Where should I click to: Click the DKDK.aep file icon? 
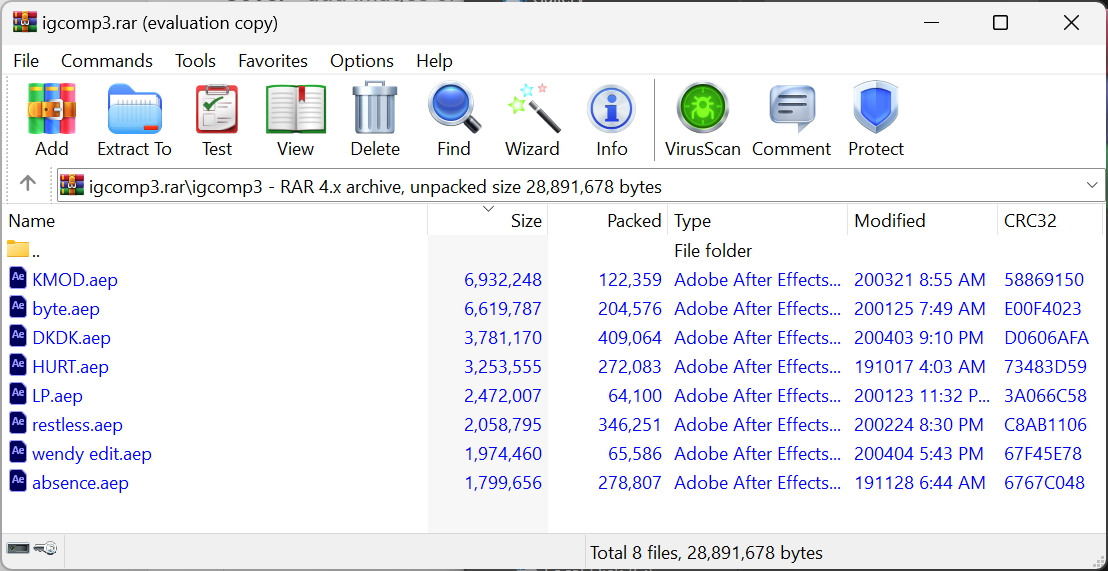point(18,336)
